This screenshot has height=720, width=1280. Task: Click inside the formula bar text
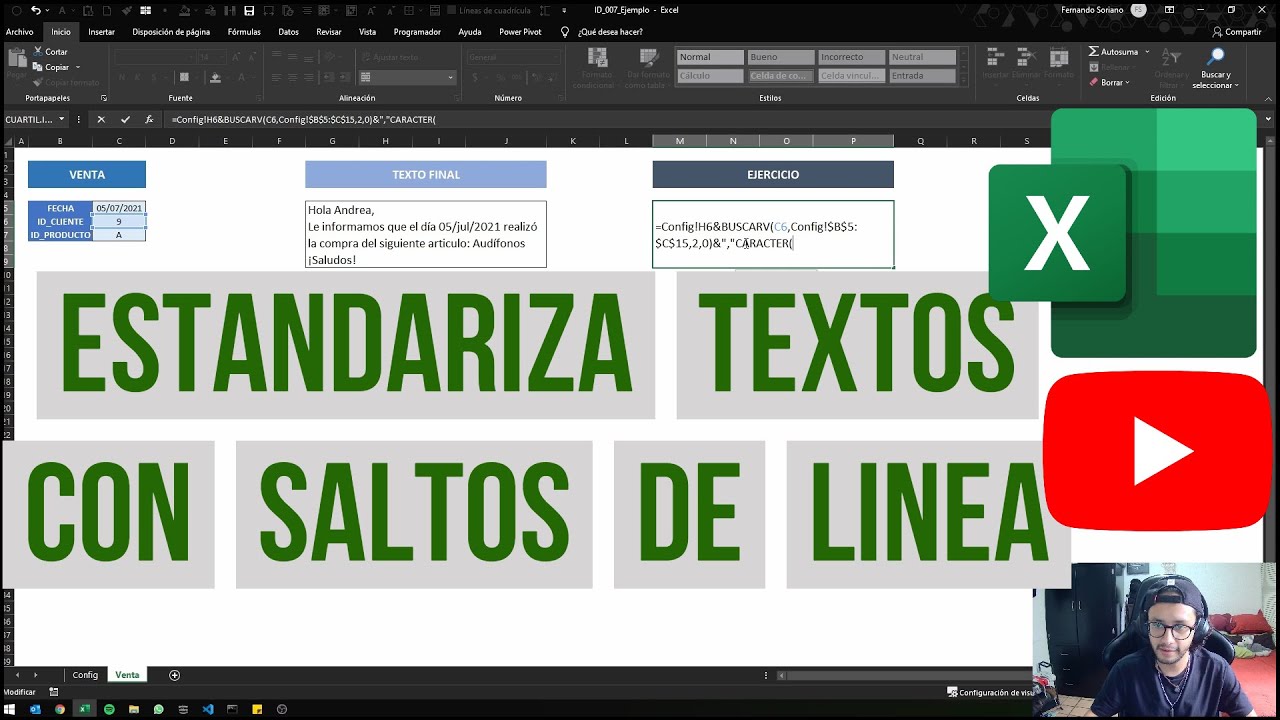304,119
